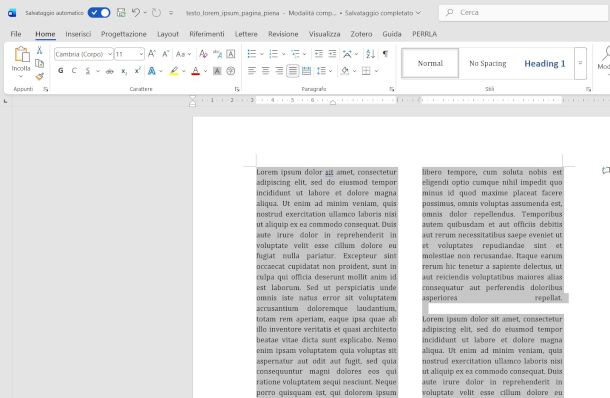Align text to the right
This screenshot has width=610, height=398.
tap(279, 71)
